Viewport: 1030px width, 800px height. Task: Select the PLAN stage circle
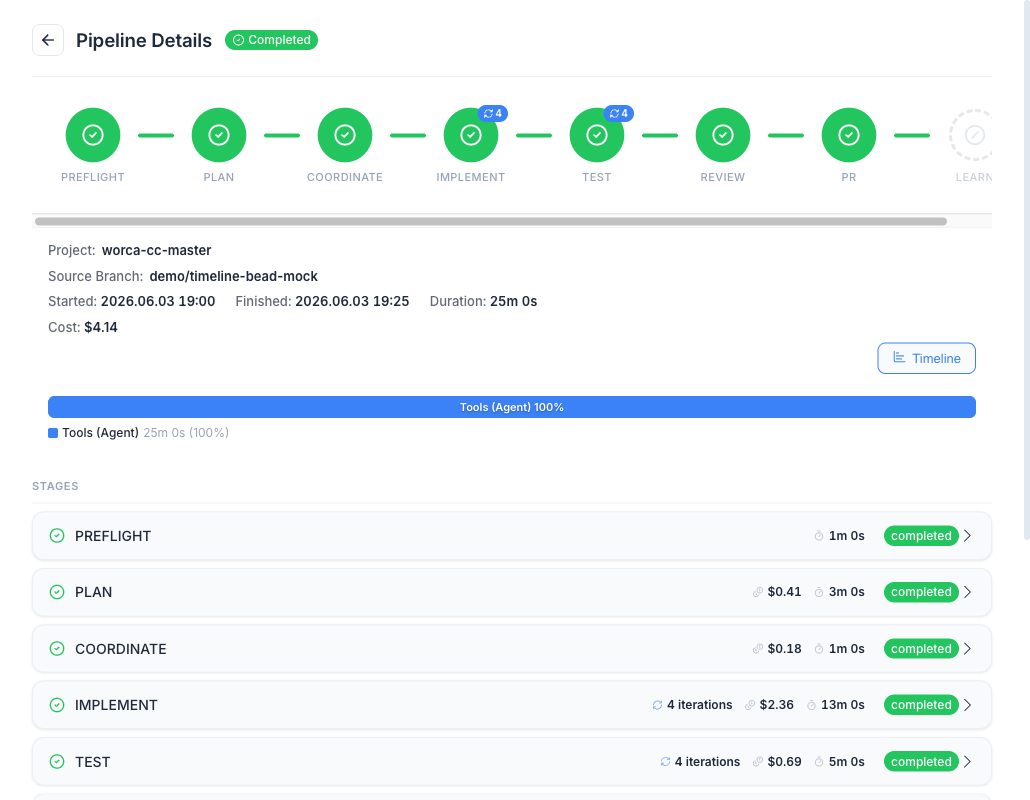coord(219,135)
